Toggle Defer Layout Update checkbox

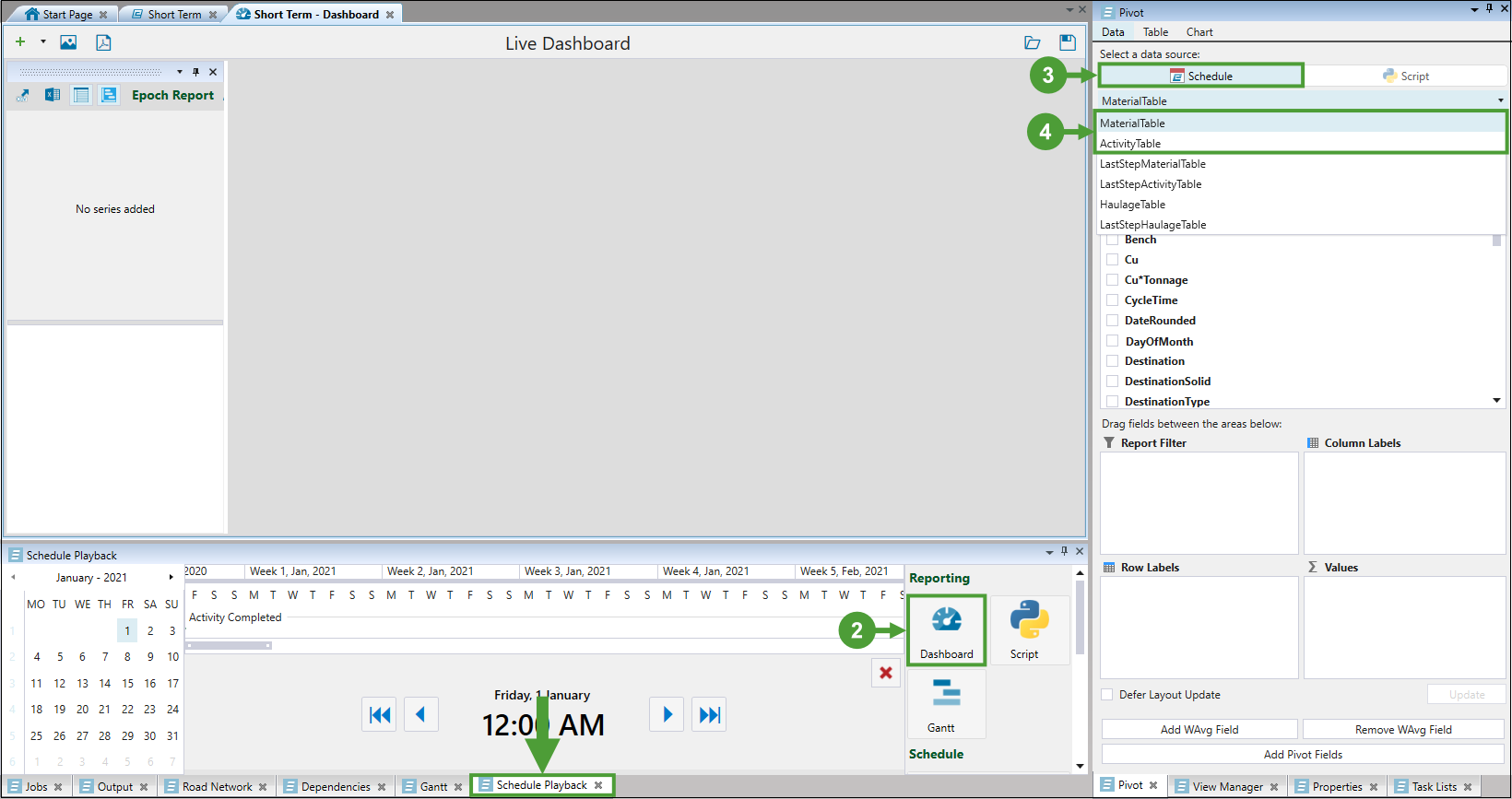pos(1107,695)
